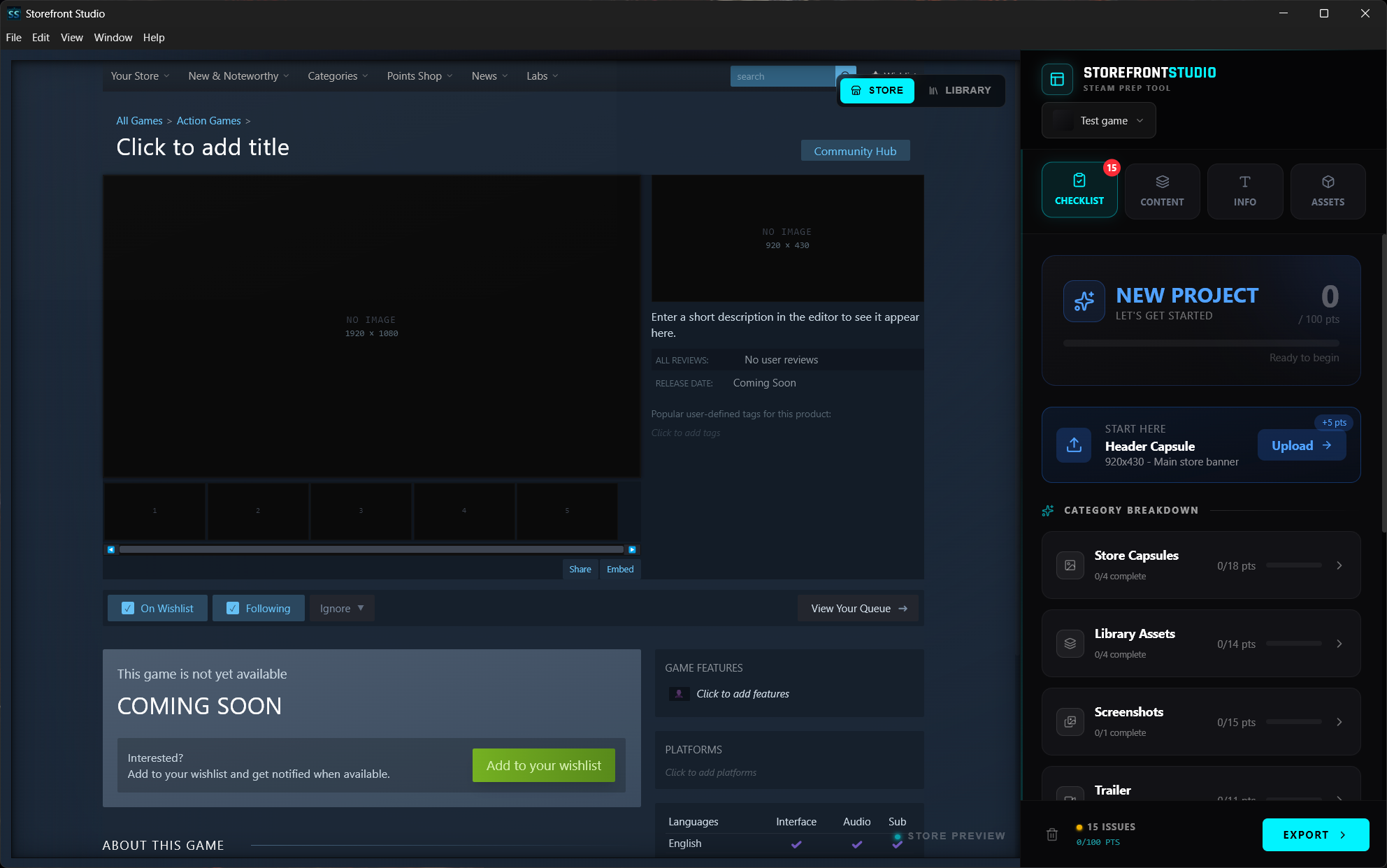Viewport: 1387px width, 868px height.
Task: Click the Export button
Action: (x=1315, y=834)
